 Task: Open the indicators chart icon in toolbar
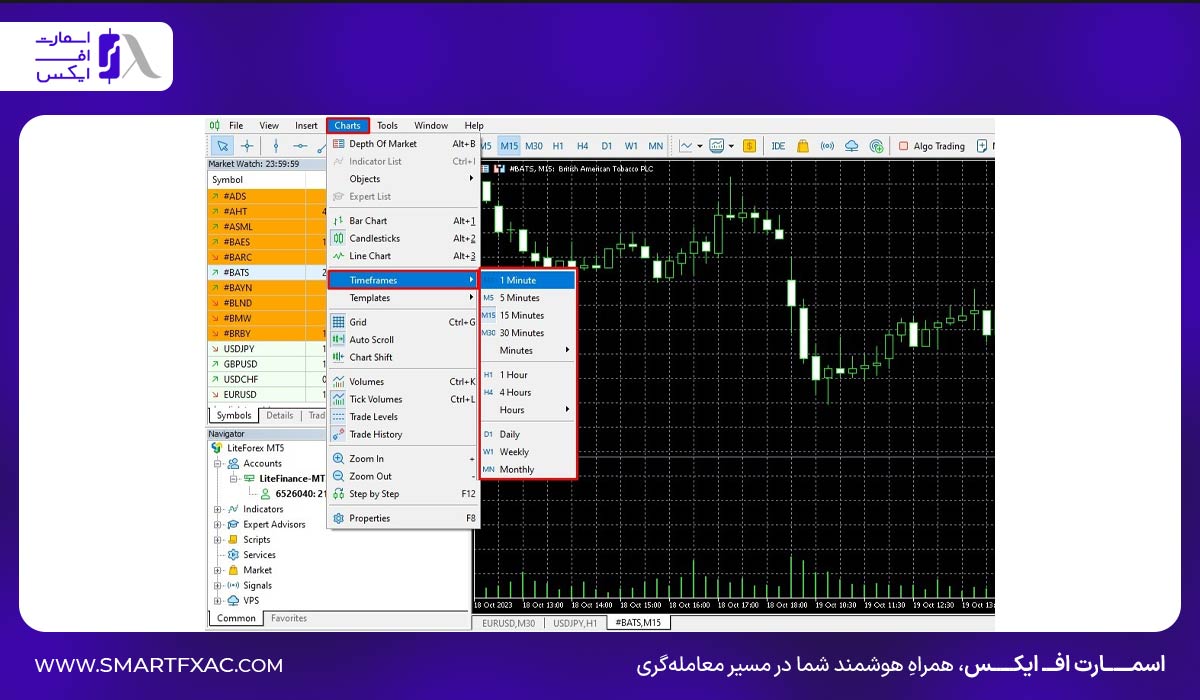[717, 146]
